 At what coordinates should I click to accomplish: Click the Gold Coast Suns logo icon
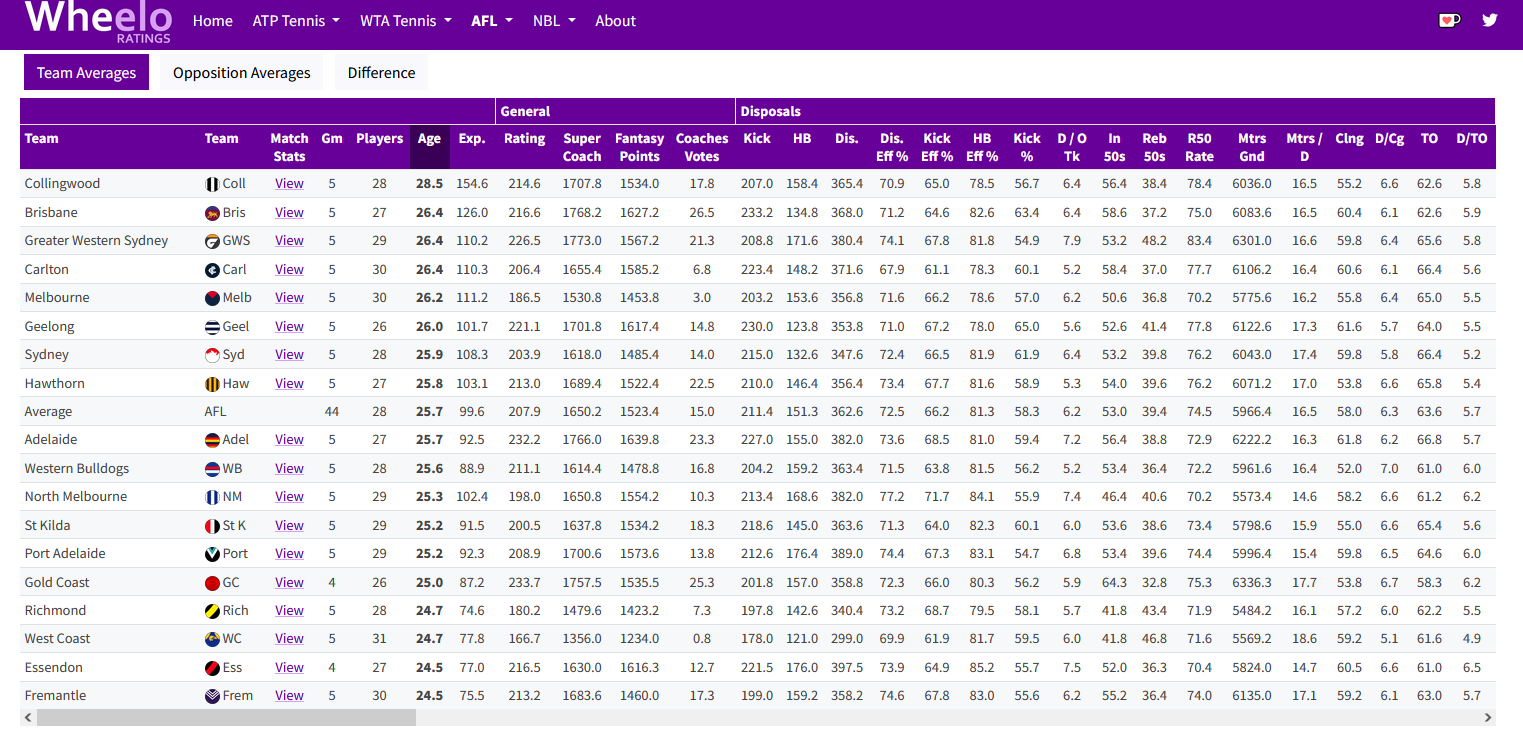coord(212,583)
